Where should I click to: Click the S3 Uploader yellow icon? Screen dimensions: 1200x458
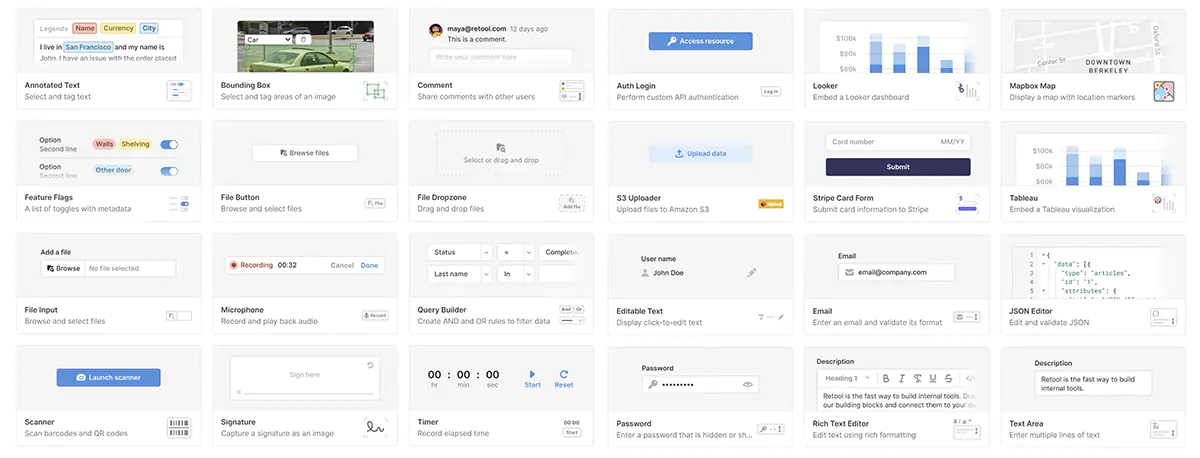coord(770,203)
